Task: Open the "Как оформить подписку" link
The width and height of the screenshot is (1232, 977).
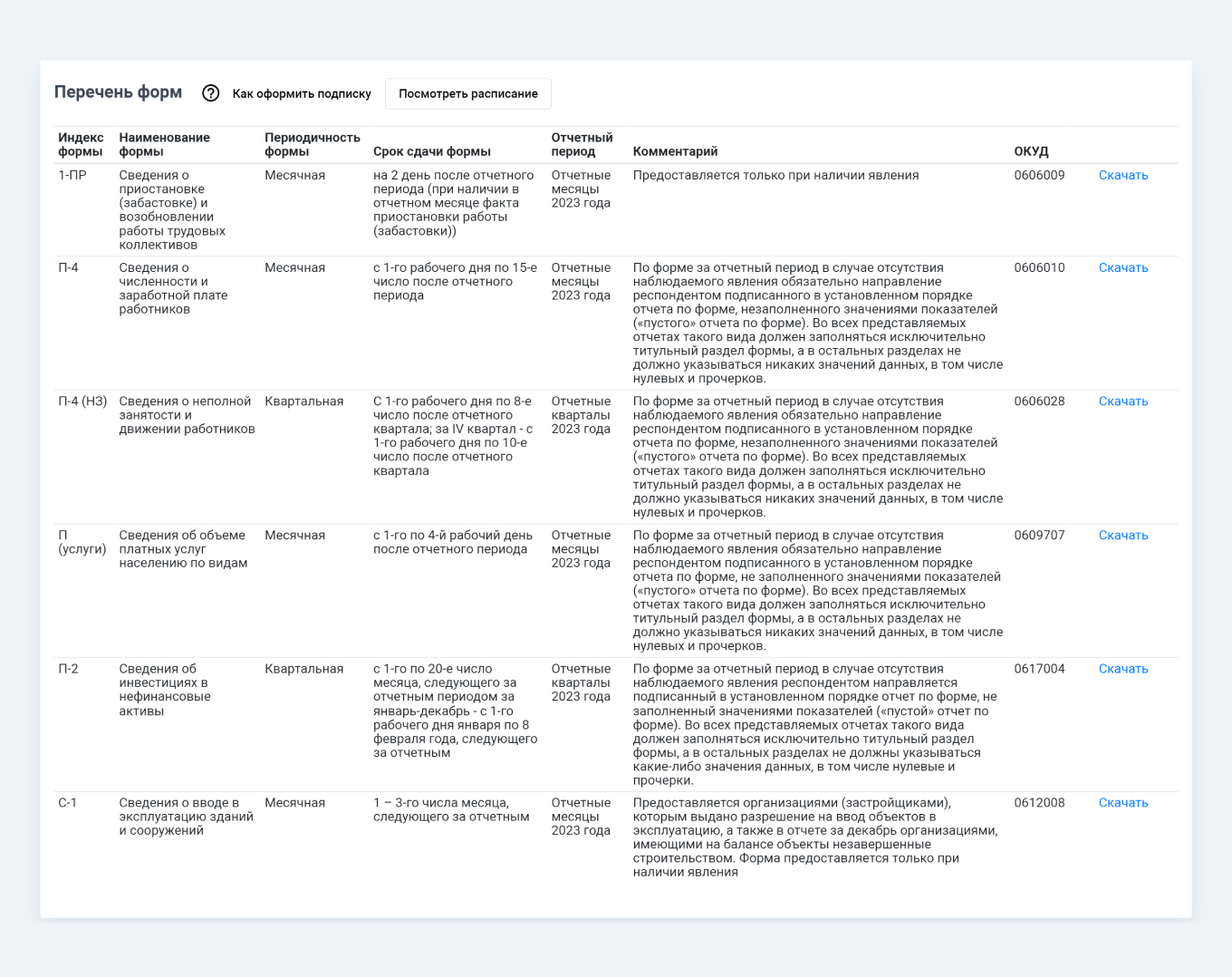Action: [x=302, y=93]
